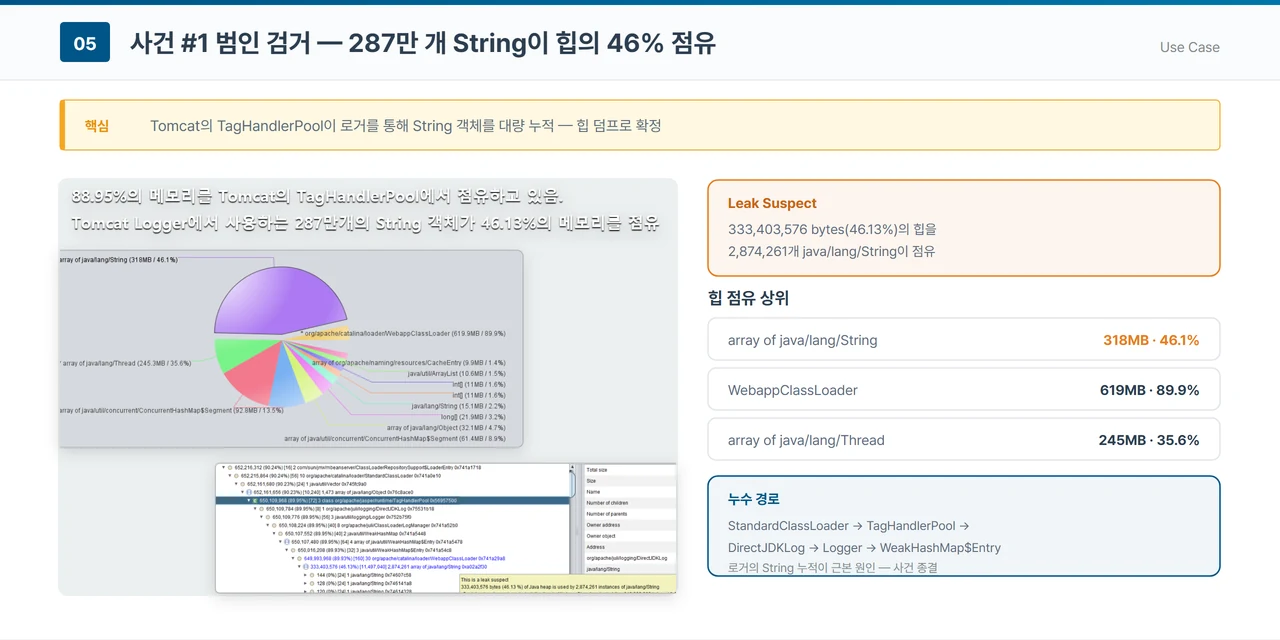This screenshot has height=640, width=1280.
Task: Click the 'StandardClassLoader → TagHandlerPool →' path line
Action: click(848, 525)
